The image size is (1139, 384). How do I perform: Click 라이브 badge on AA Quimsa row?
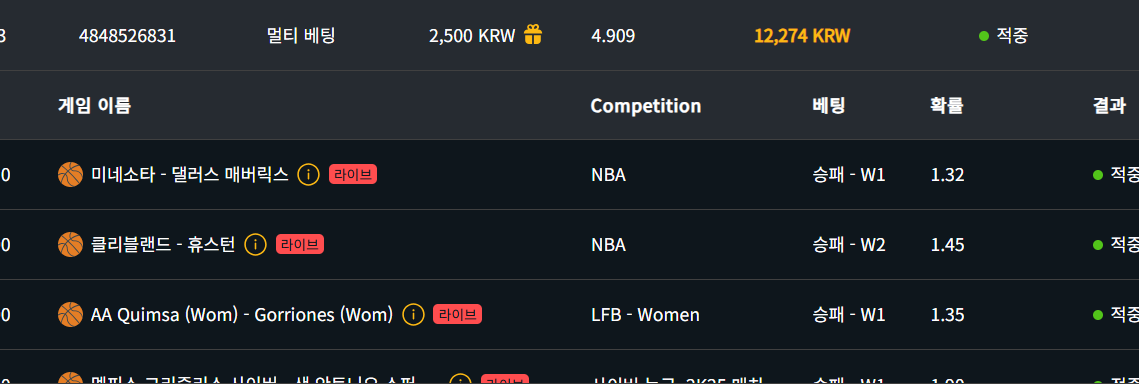(x=458, y=314)
